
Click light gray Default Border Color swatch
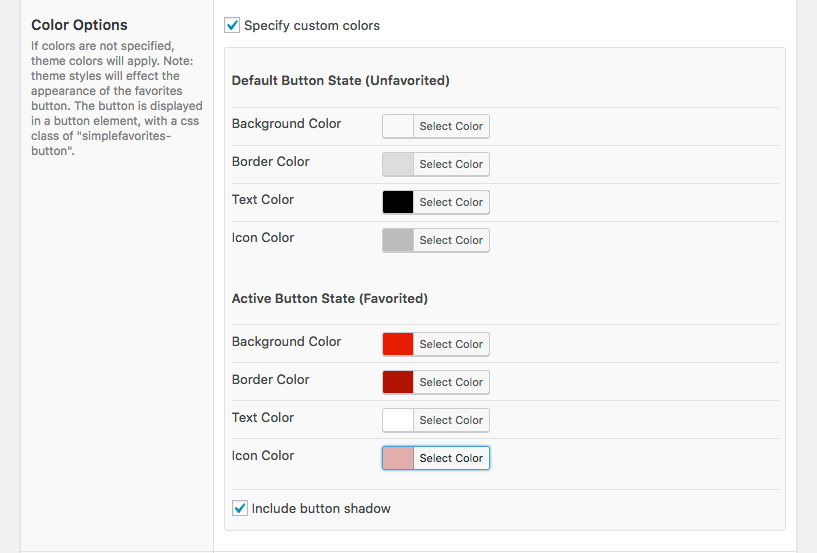click(x=398, y=164)
